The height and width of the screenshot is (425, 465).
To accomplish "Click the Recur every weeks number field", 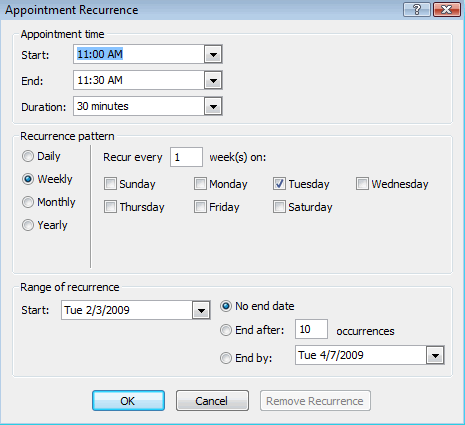I will pos(186,157).
